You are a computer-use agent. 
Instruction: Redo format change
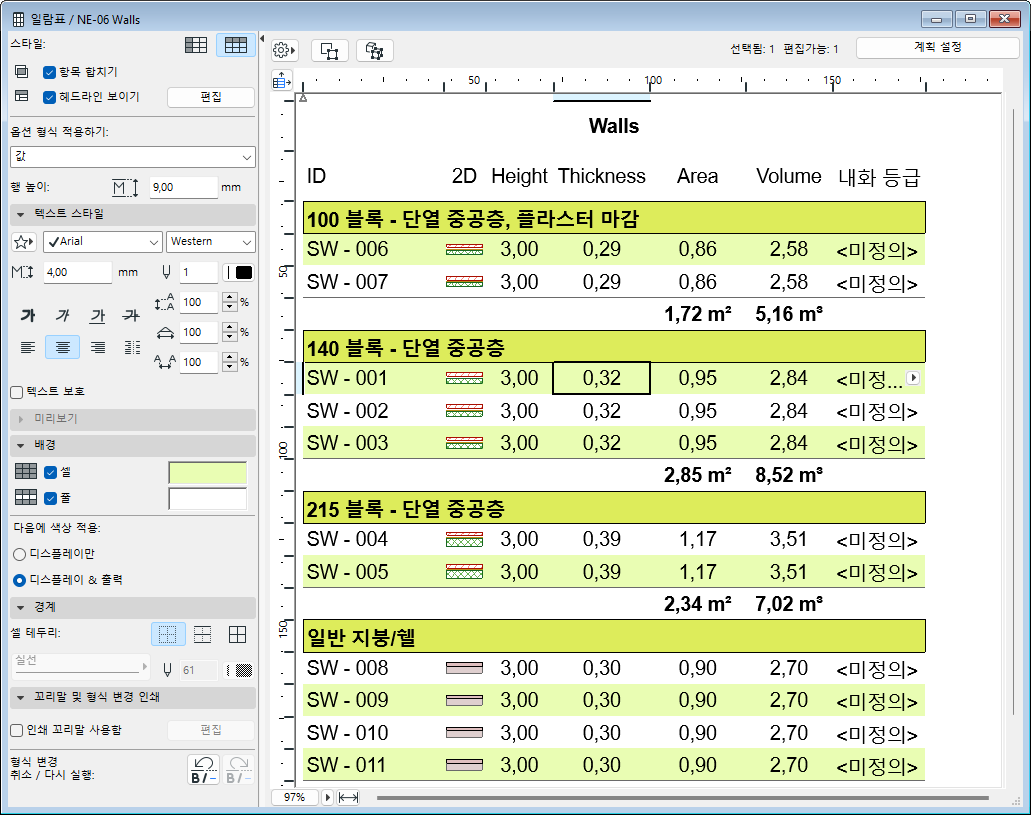coord(239,770)
